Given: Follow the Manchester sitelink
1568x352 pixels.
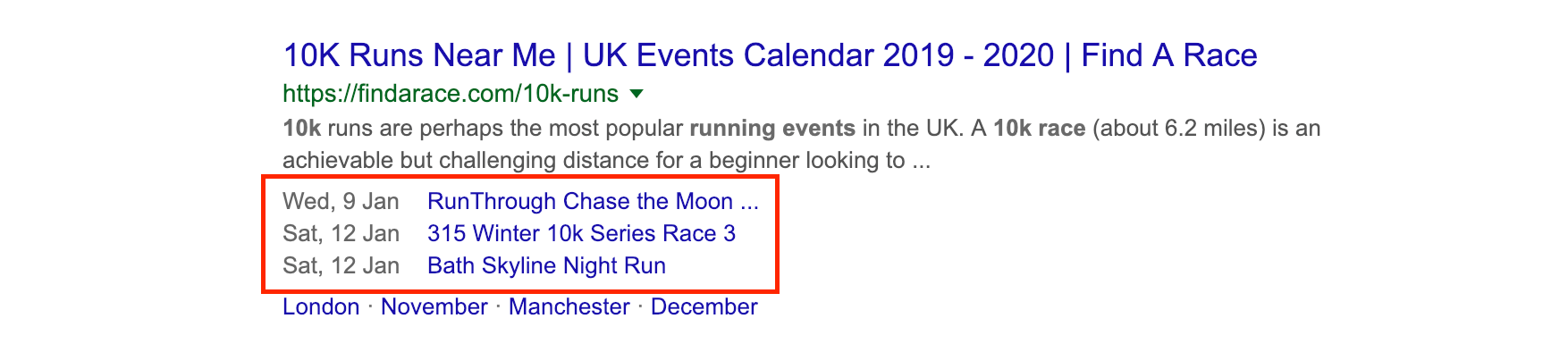Looking at the screenshot, I should point(569,306).
